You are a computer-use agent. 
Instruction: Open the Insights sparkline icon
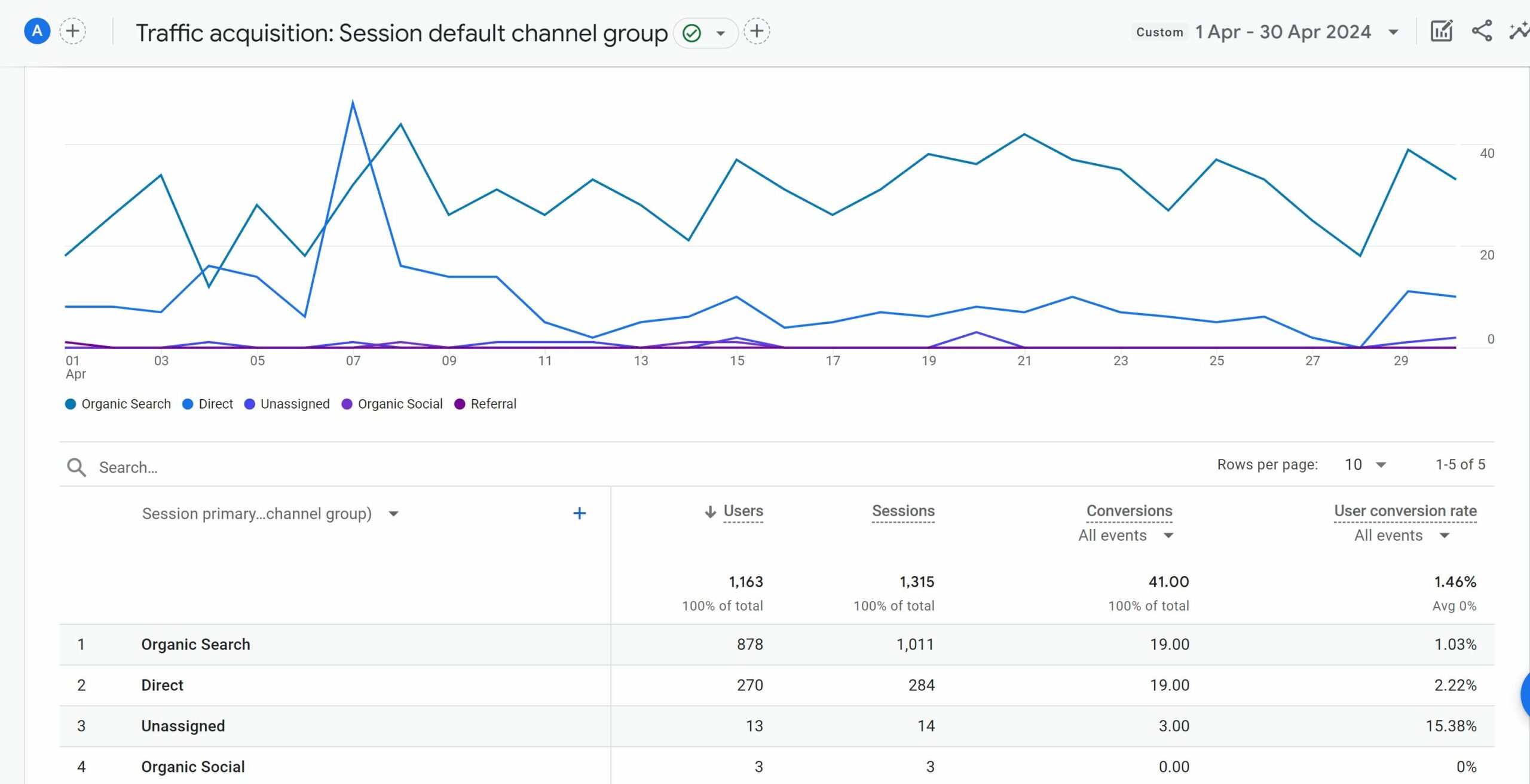(1519, 31)
